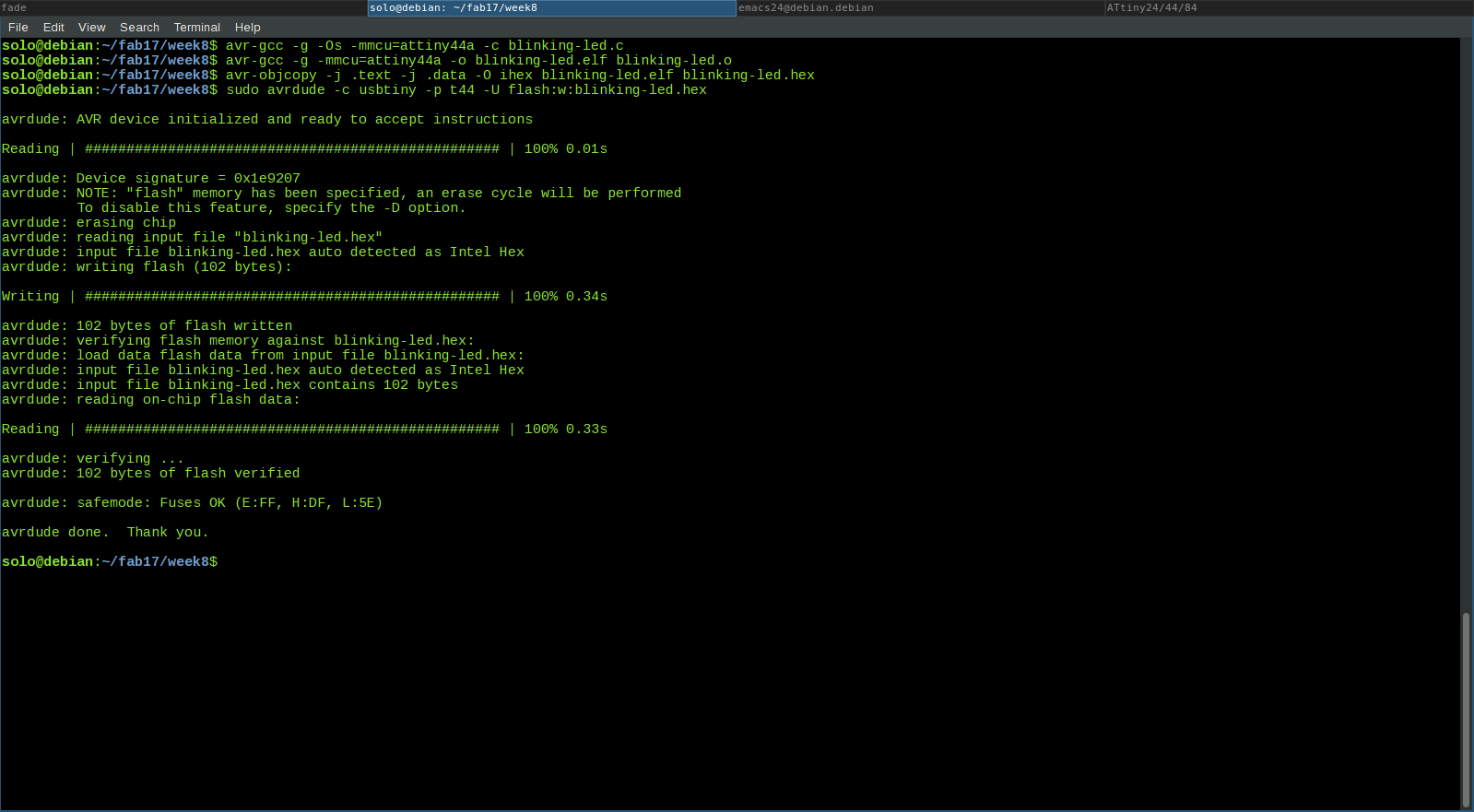Open the File menu
1474x812 pixels.
(18, 28)
